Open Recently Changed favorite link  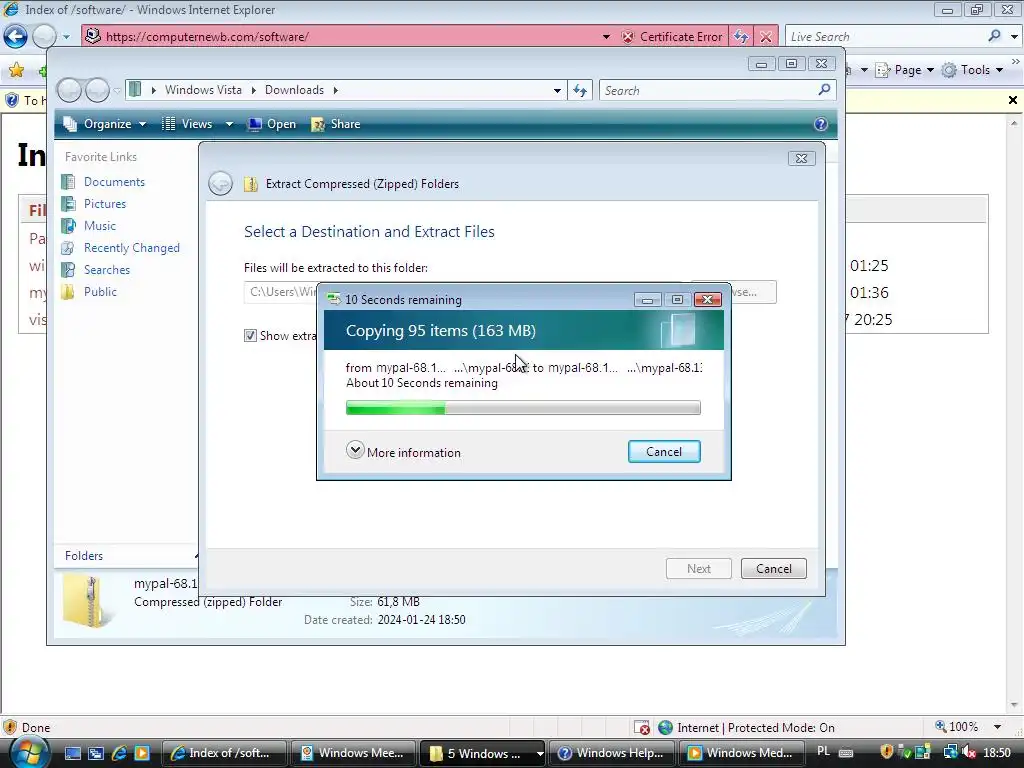click(x=131, y=248)
